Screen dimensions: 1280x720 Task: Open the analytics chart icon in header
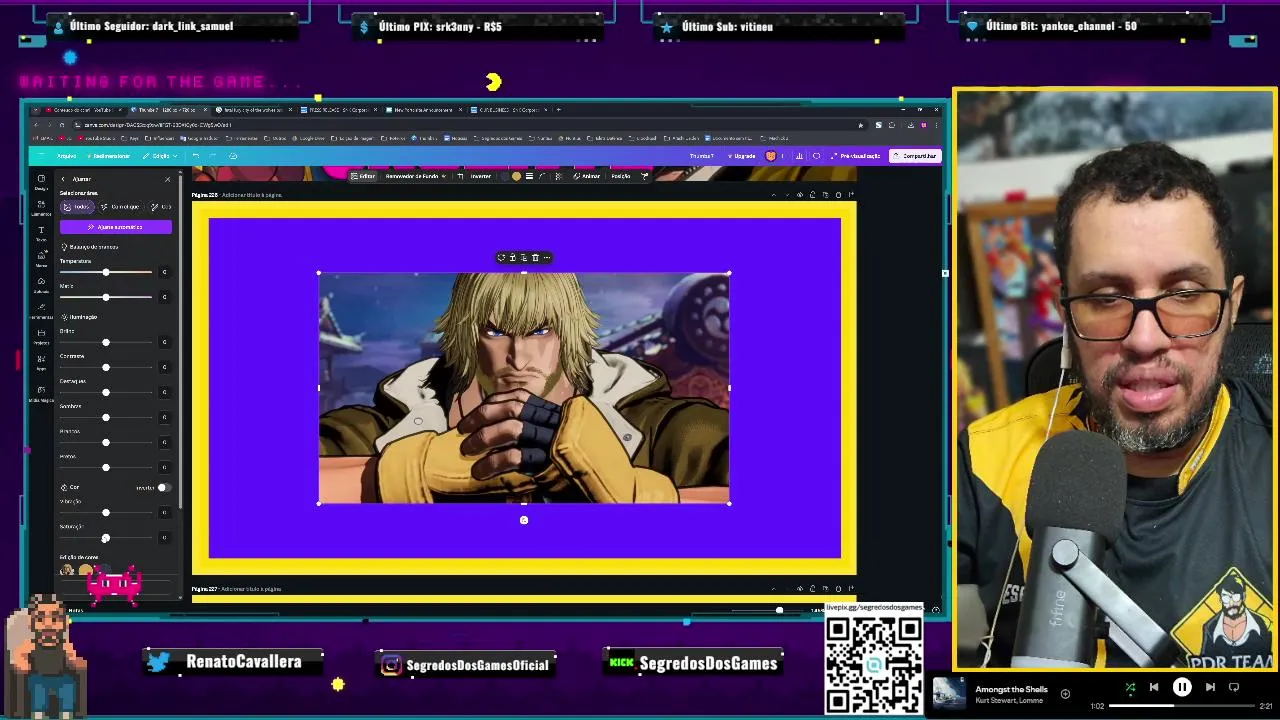pos(799,156)
